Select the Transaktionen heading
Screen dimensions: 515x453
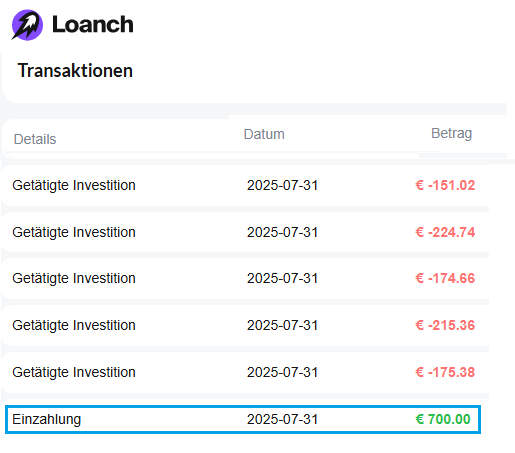75,71
